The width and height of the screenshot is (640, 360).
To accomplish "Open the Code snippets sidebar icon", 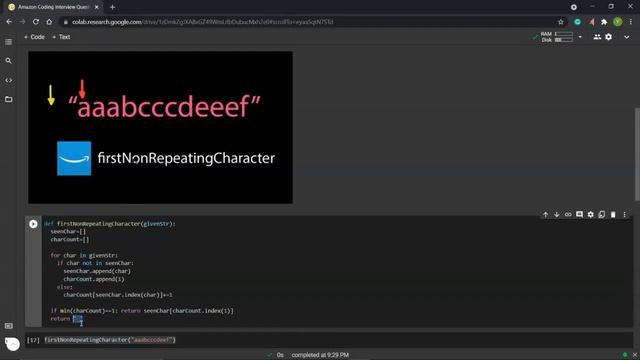I will (x=9, y=80).
